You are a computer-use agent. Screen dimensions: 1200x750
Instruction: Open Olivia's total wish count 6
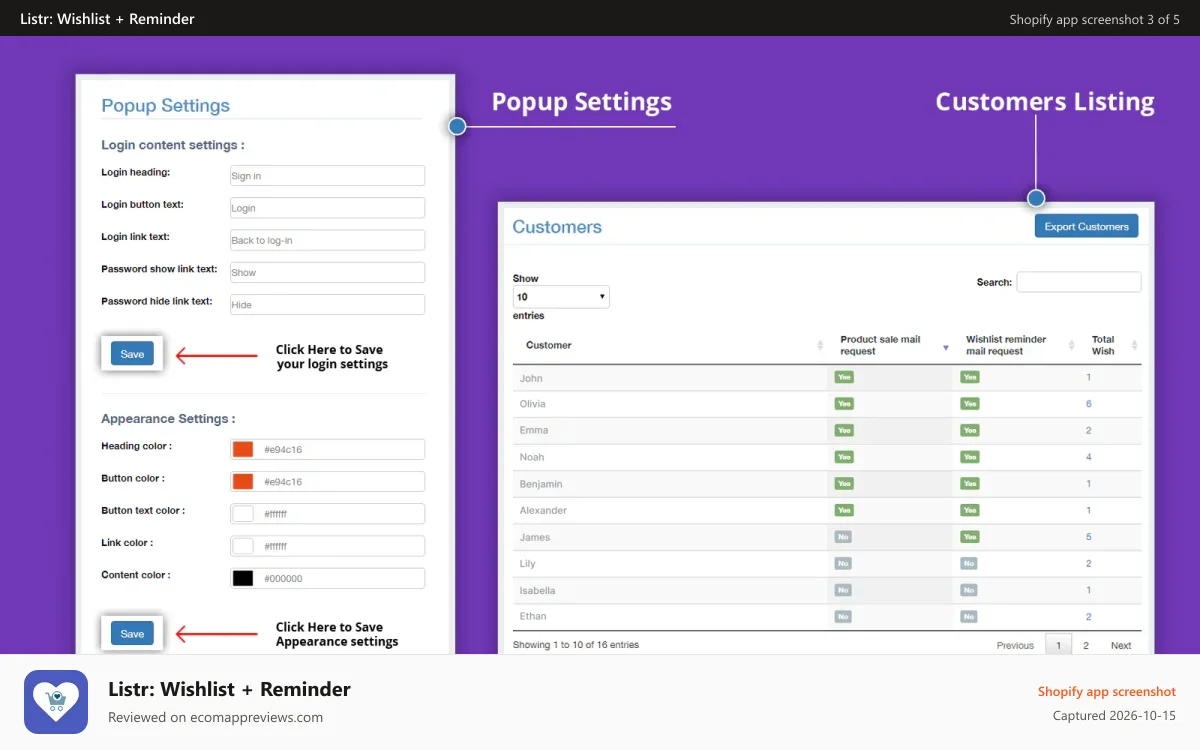(1089, 404)
